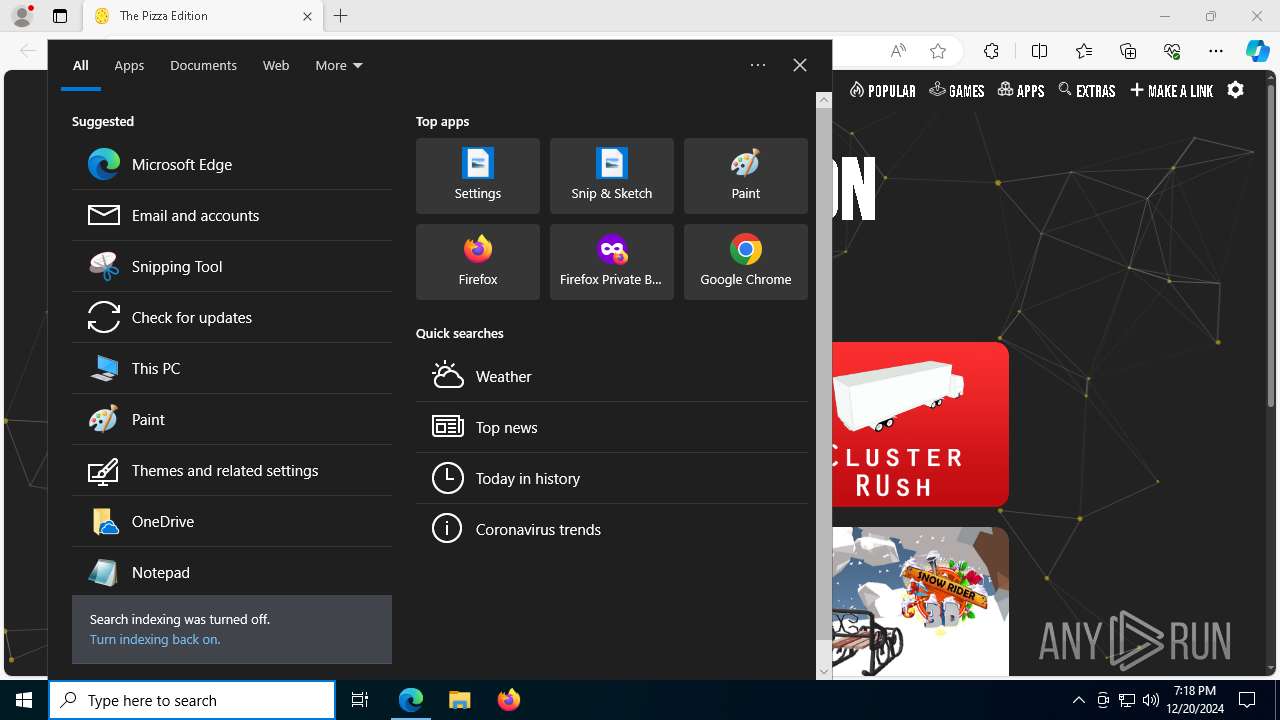
Task: Show hidden system tray icons
Action: [x=1078, y=700]
